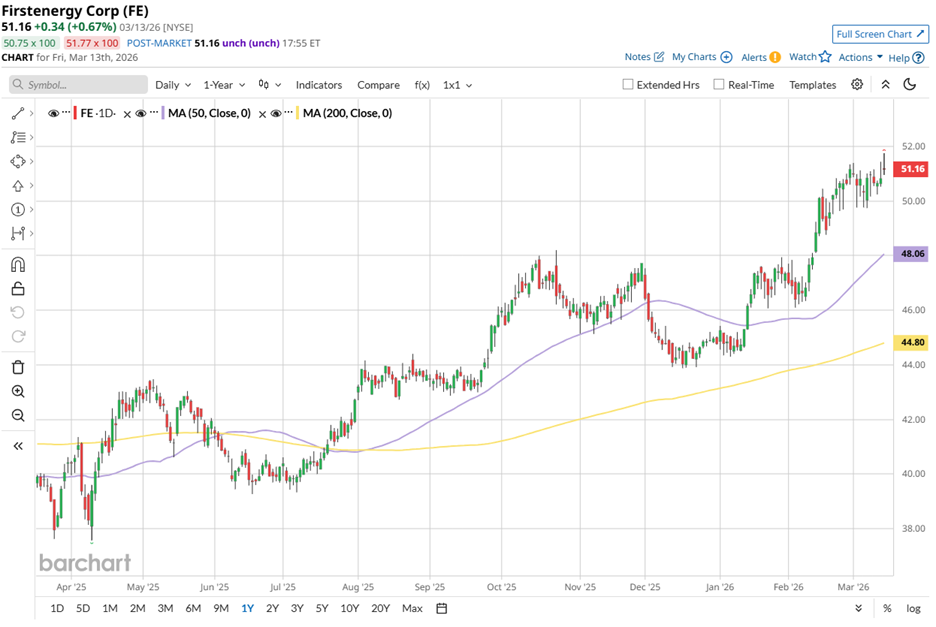Enable the Real-Time checkbox

pyautogui.click(x=719, y=85)
